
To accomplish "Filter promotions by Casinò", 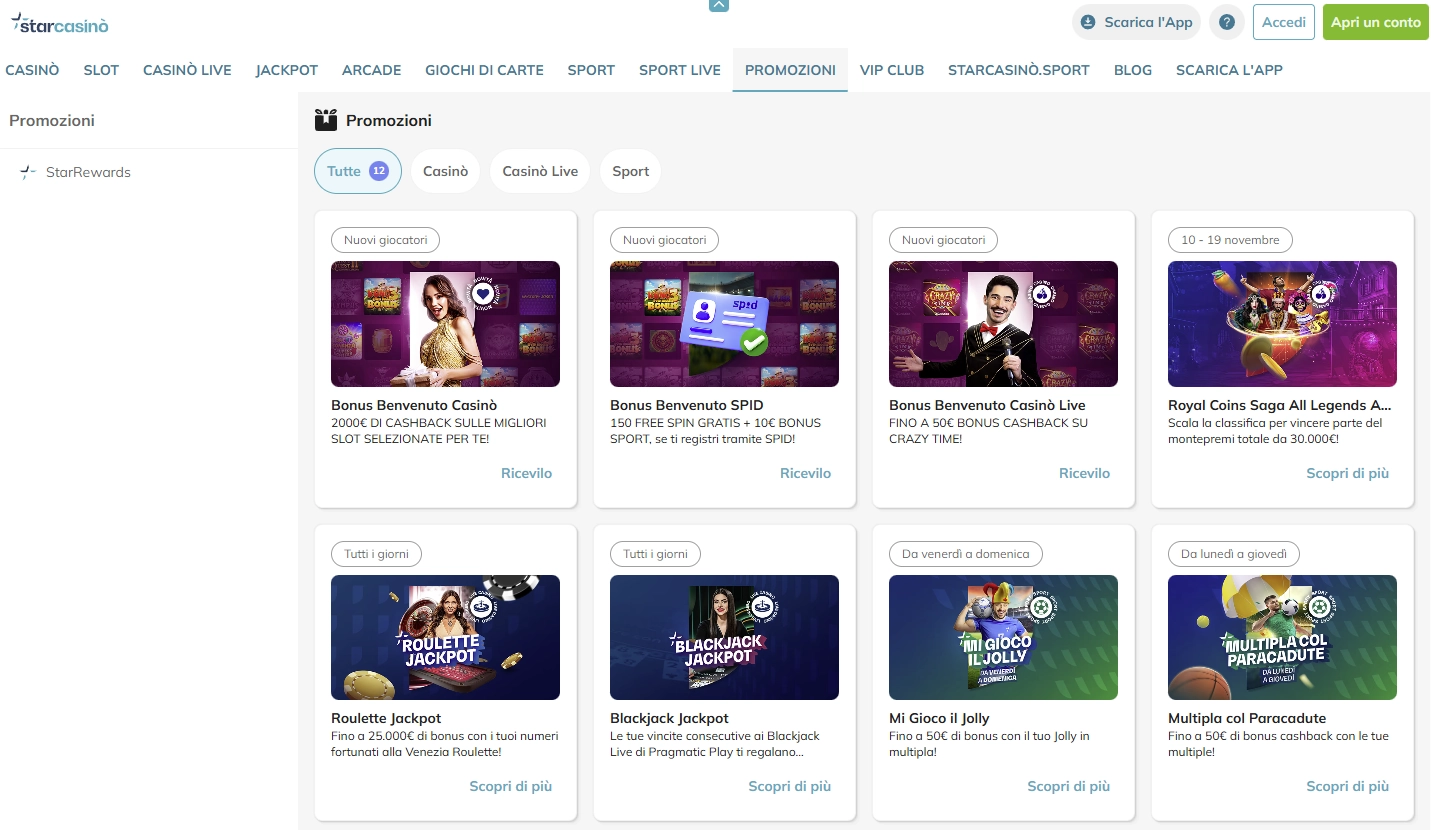I will (445, 170).
